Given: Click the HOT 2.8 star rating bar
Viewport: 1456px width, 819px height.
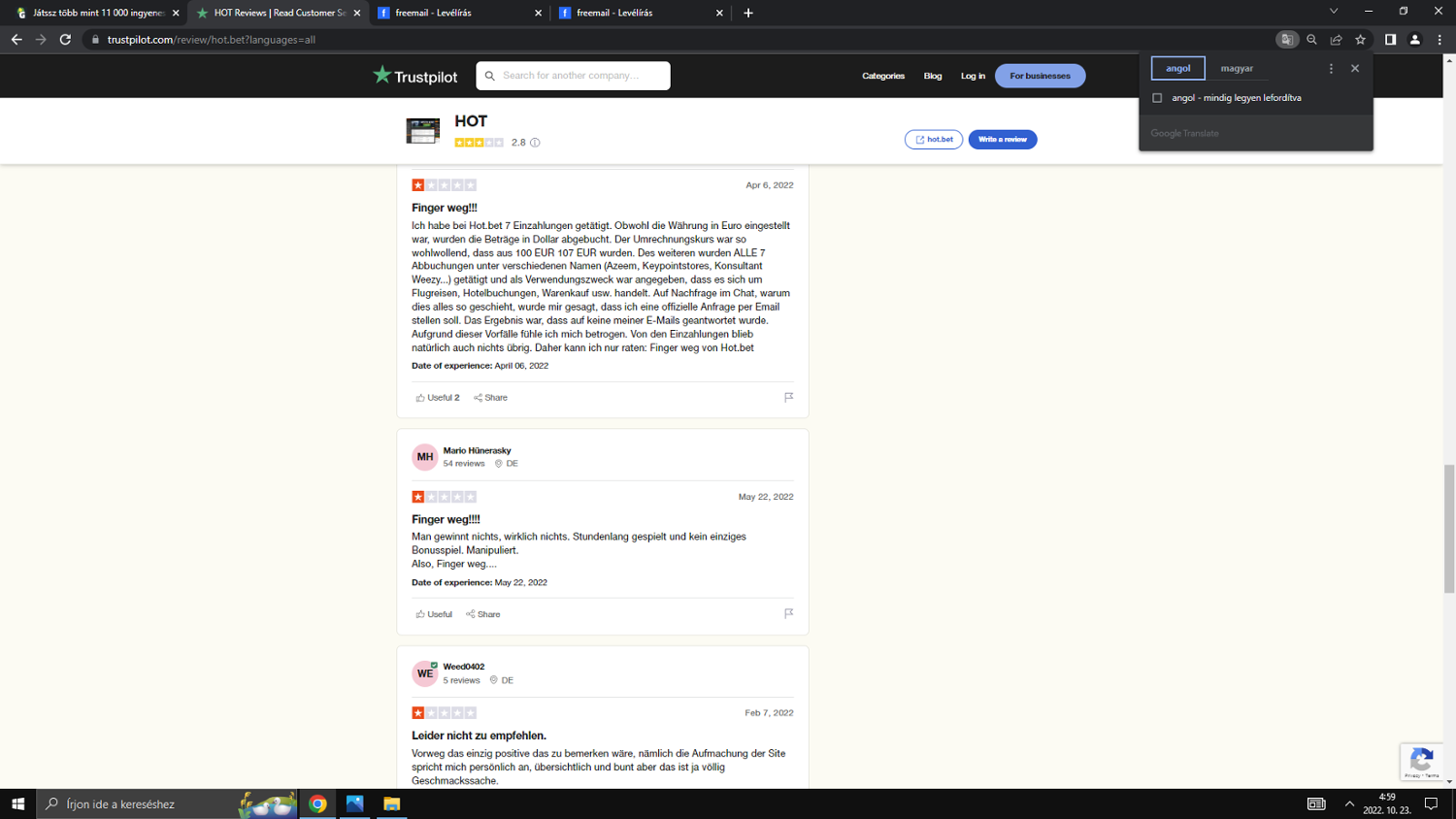Looking at the screenshot, I should coord(479,143).
